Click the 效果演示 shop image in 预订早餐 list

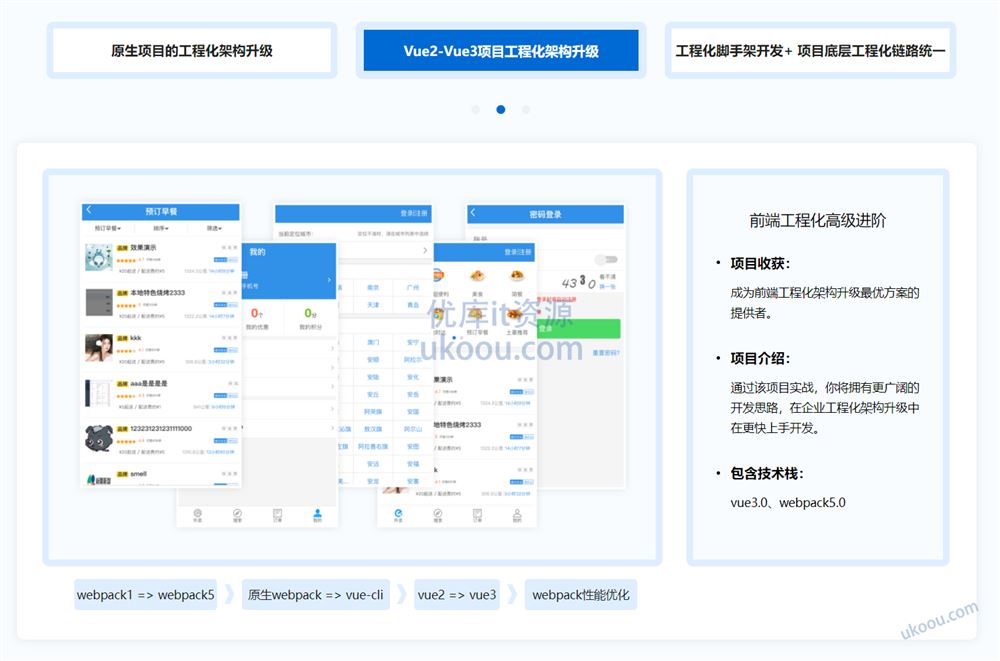(x=99, y=258)
